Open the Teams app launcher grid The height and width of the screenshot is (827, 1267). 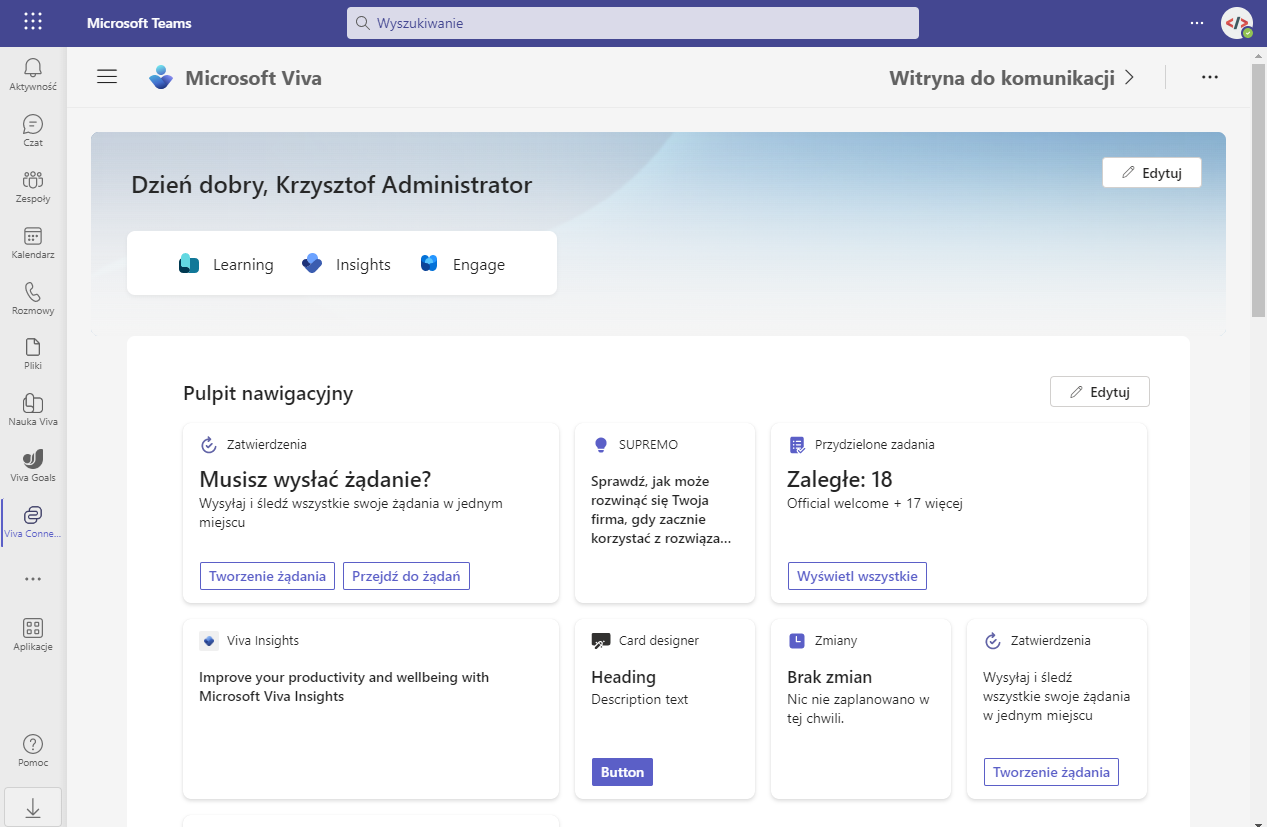(x=33, y=22)
